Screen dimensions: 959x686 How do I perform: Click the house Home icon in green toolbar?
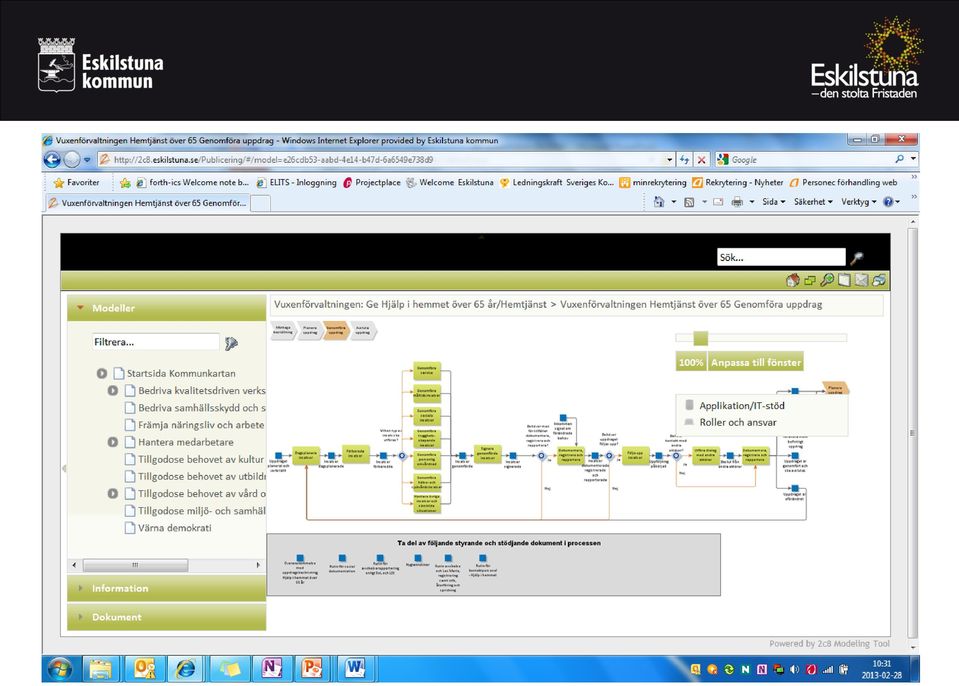793,280
